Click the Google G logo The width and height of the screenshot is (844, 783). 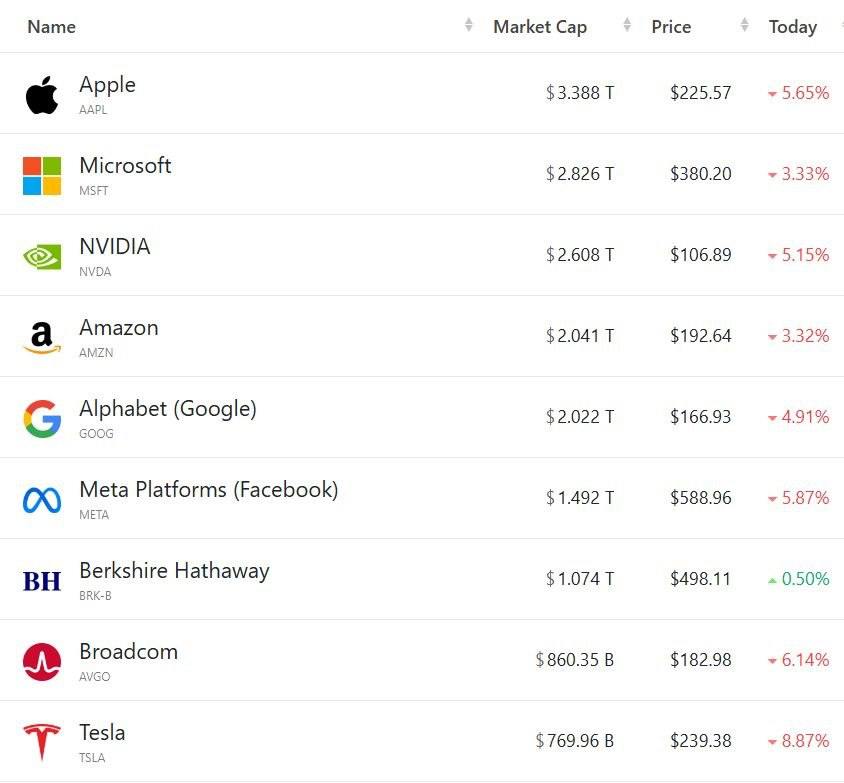pos(42,419)
